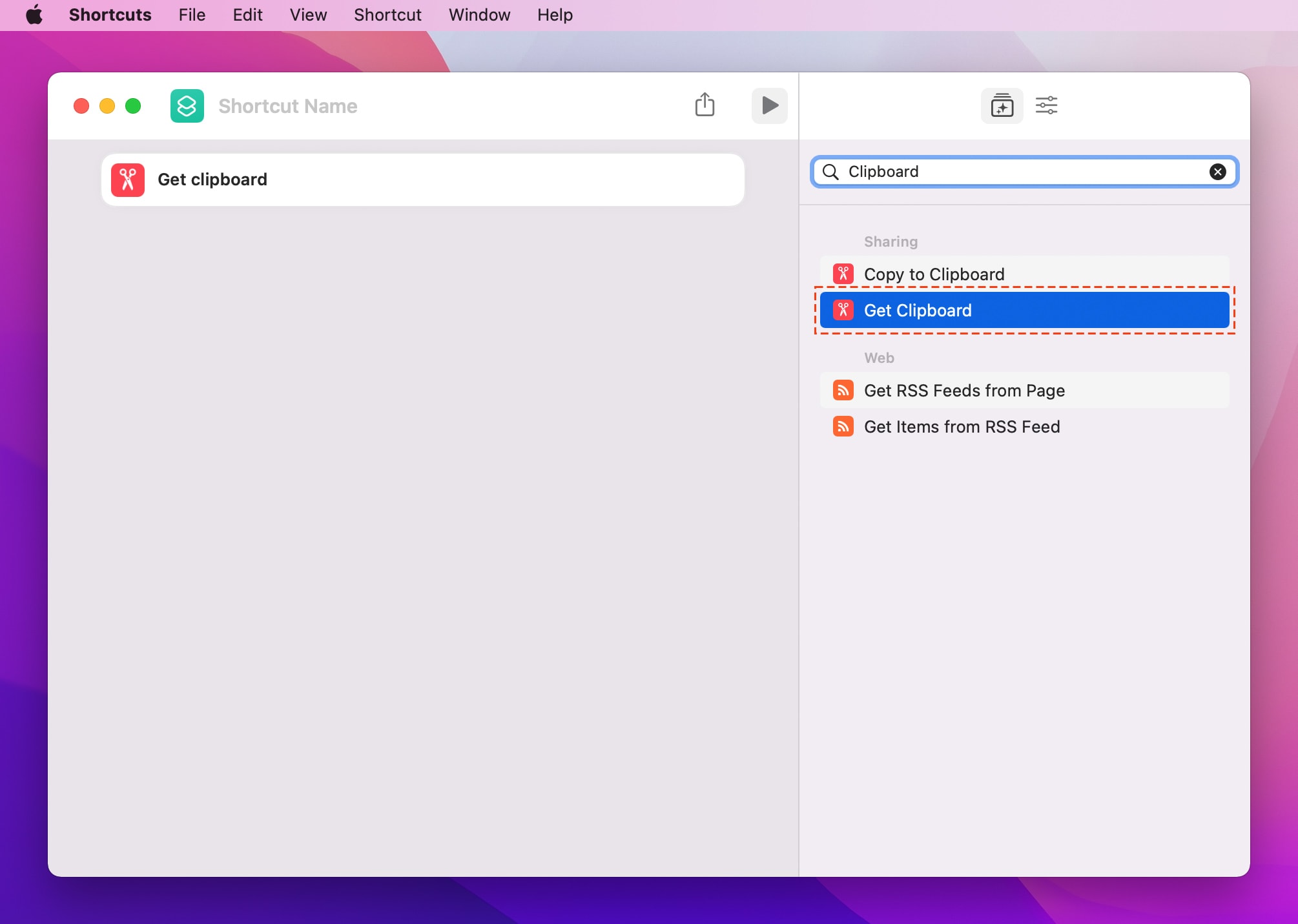Image resolution: width=1298 pixels, height=924 pixels.
Task: Select the Get Items from RSS Feed action
Action: click(x=962, y=426)
